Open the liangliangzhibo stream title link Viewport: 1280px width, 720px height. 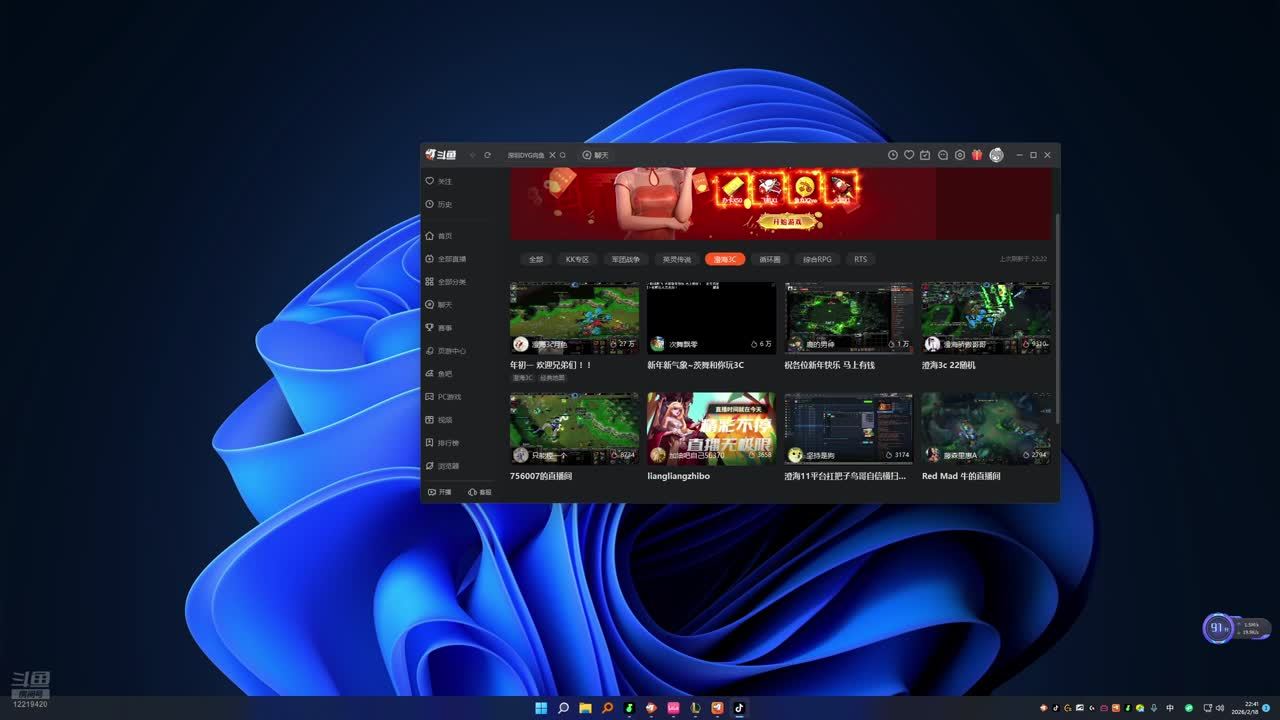(x=678, y=476)
